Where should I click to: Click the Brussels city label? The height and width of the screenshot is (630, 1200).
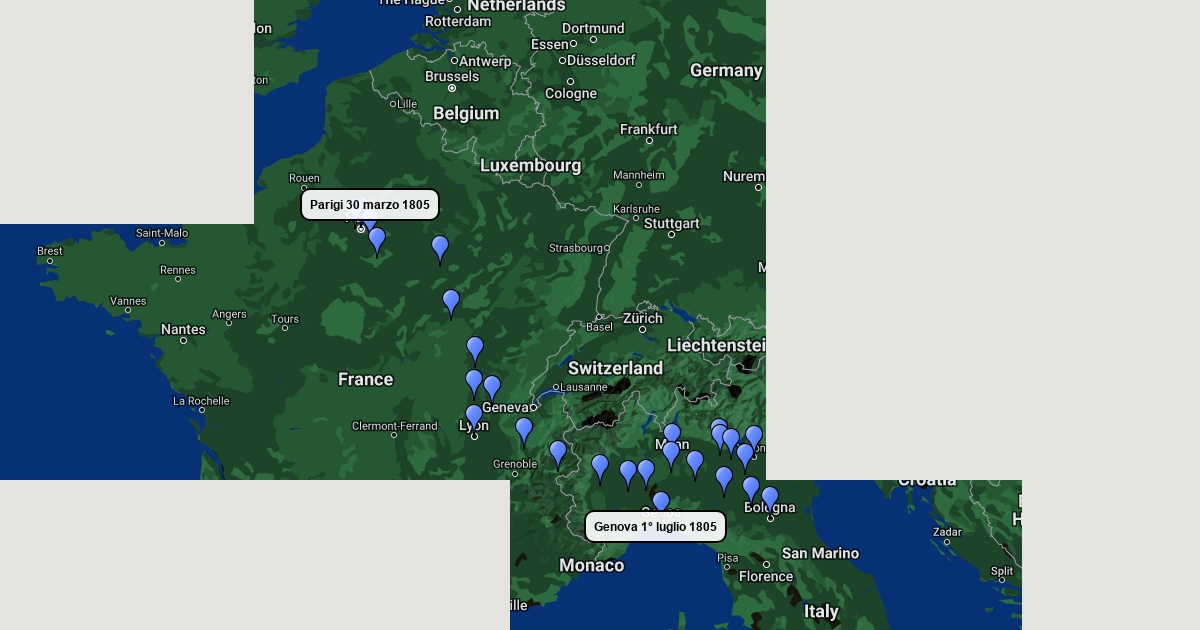(452, 77)
